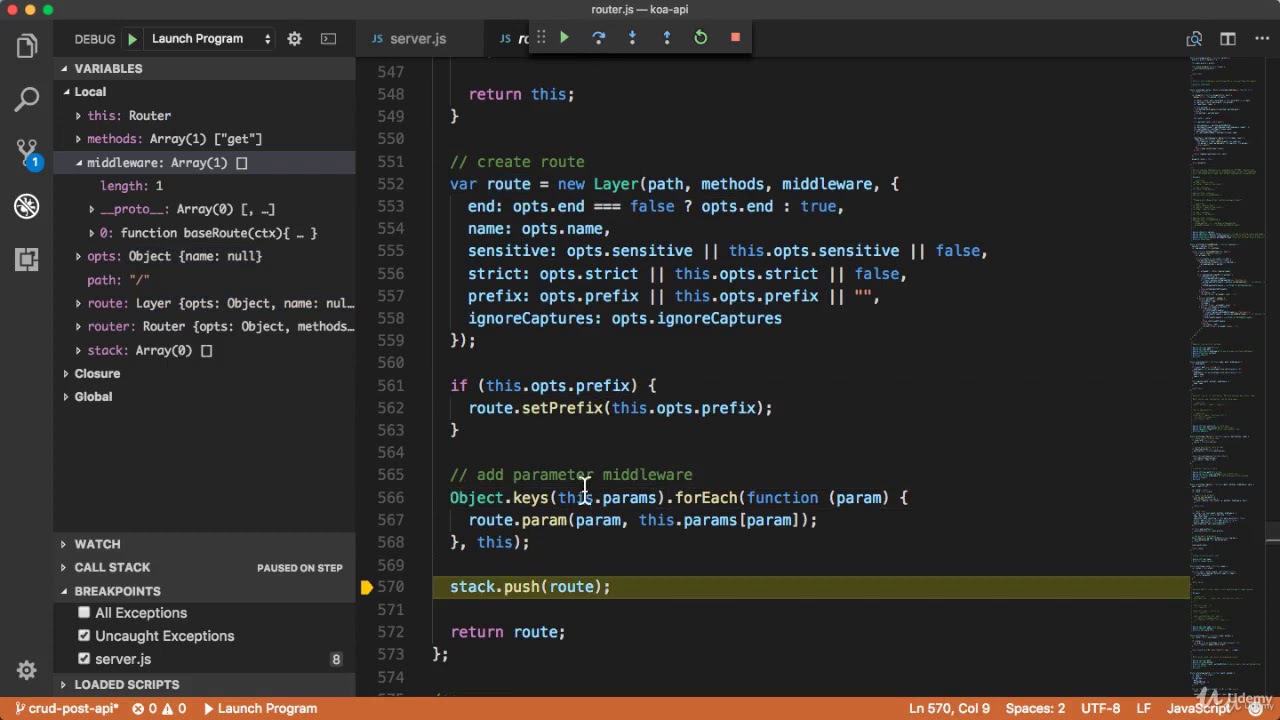Open the Debug view in activity bar
Image resolution: width=1280 pixels, height=720 pixels.
click(x=27, y=206)
